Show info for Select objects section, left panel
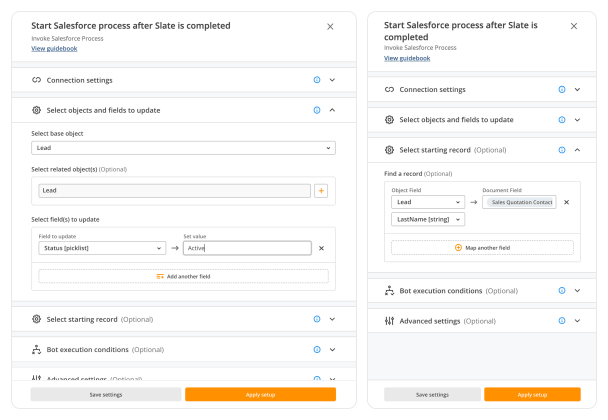The height and width of the screenshot is (420, 608). click(x=317, y=110)
